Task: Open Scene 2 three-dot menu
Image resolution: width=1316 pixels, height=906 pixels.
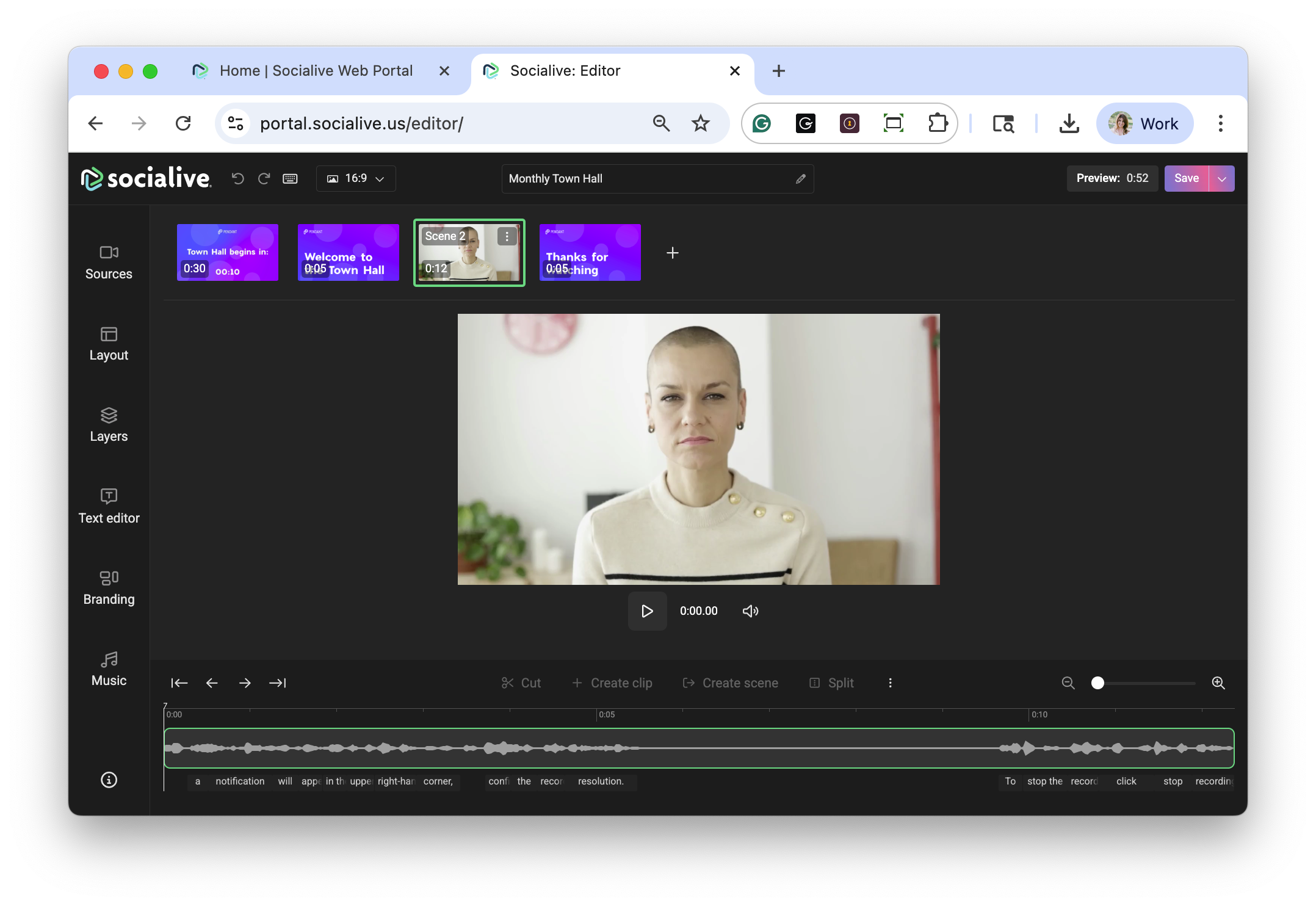Action: pos(507,236)
